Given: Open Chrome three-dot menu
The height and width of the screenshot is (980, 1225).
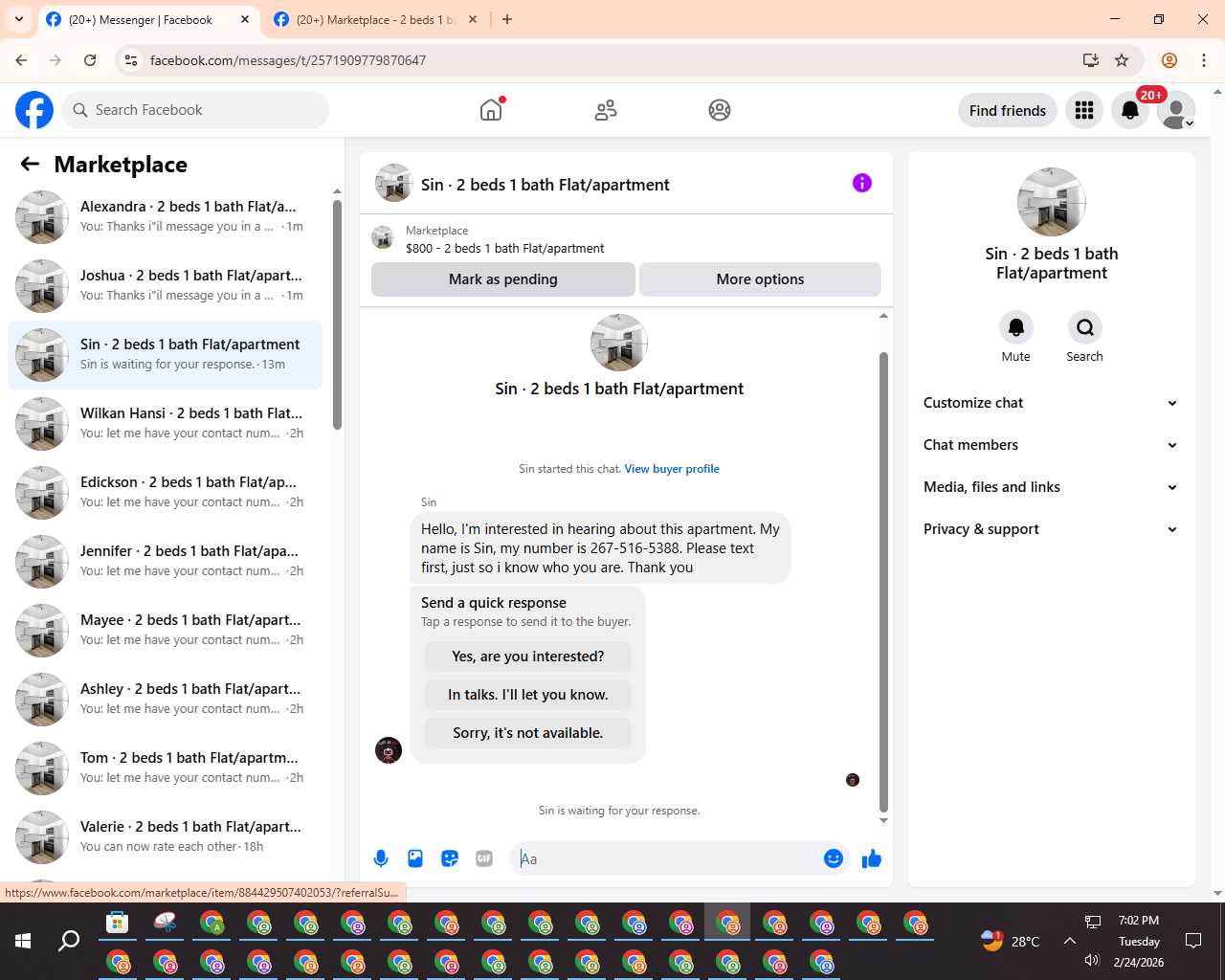Looking at the screenshot, I should tap(1204, 60).
